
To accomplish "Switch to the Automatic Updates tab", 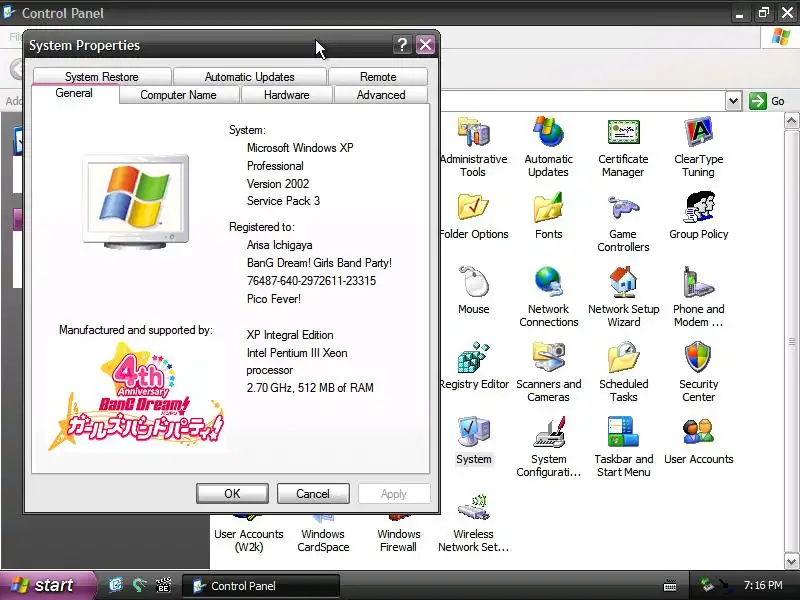I will 249,77.
